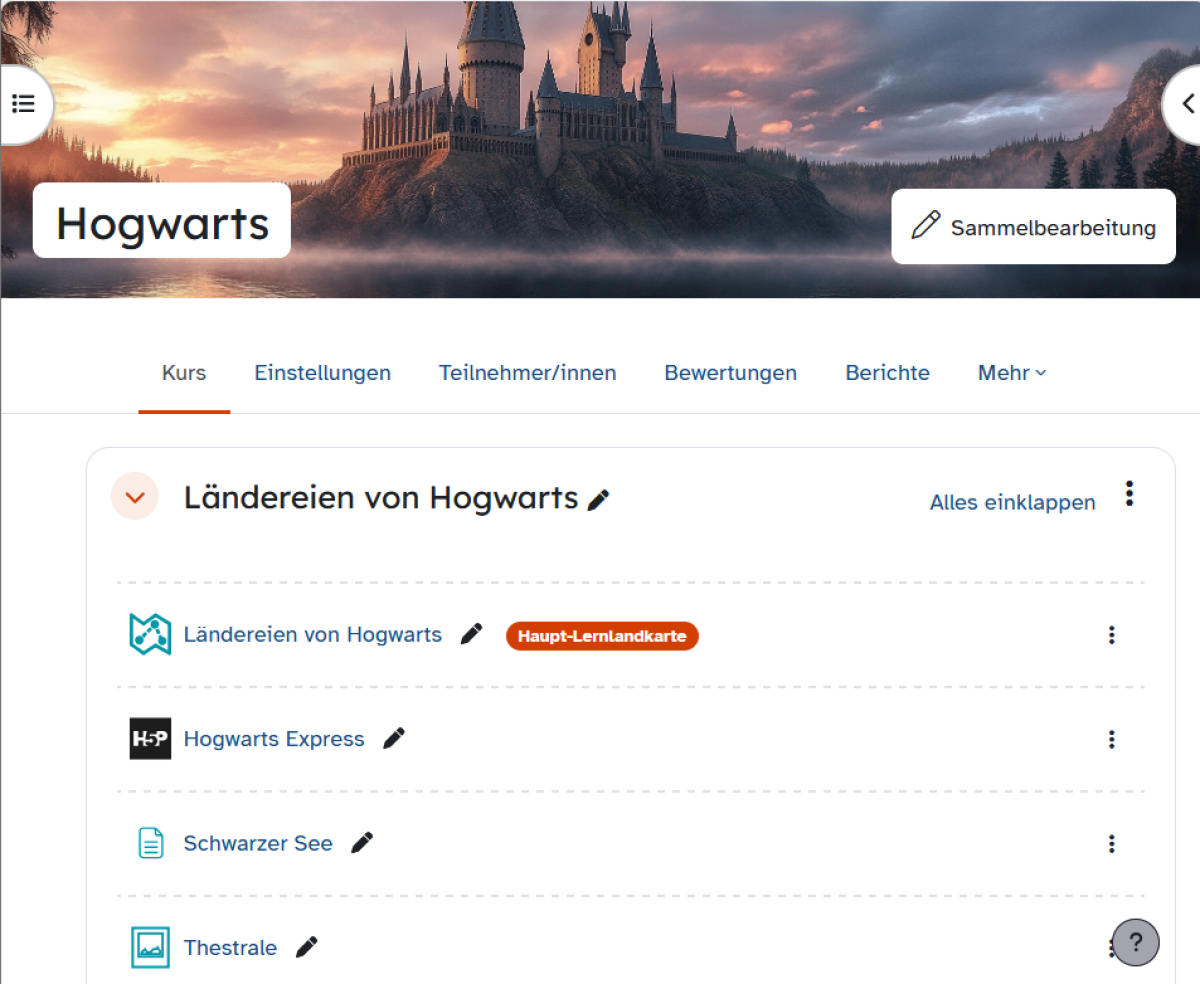Open the Thestrale activity
Viewport: 1200px width, 984px height.
[230, 947]
